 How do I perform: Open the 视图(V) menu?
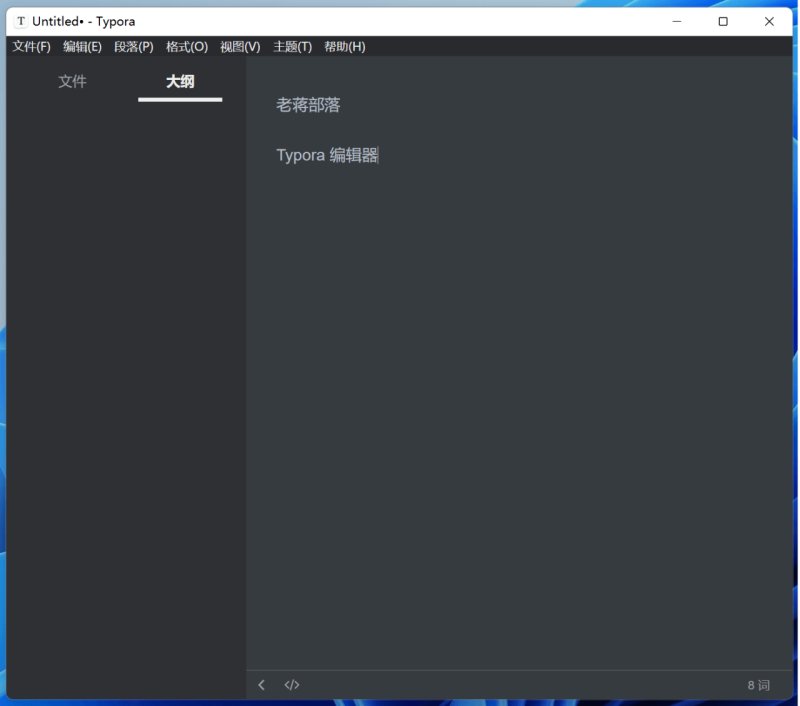click(240, 47)
